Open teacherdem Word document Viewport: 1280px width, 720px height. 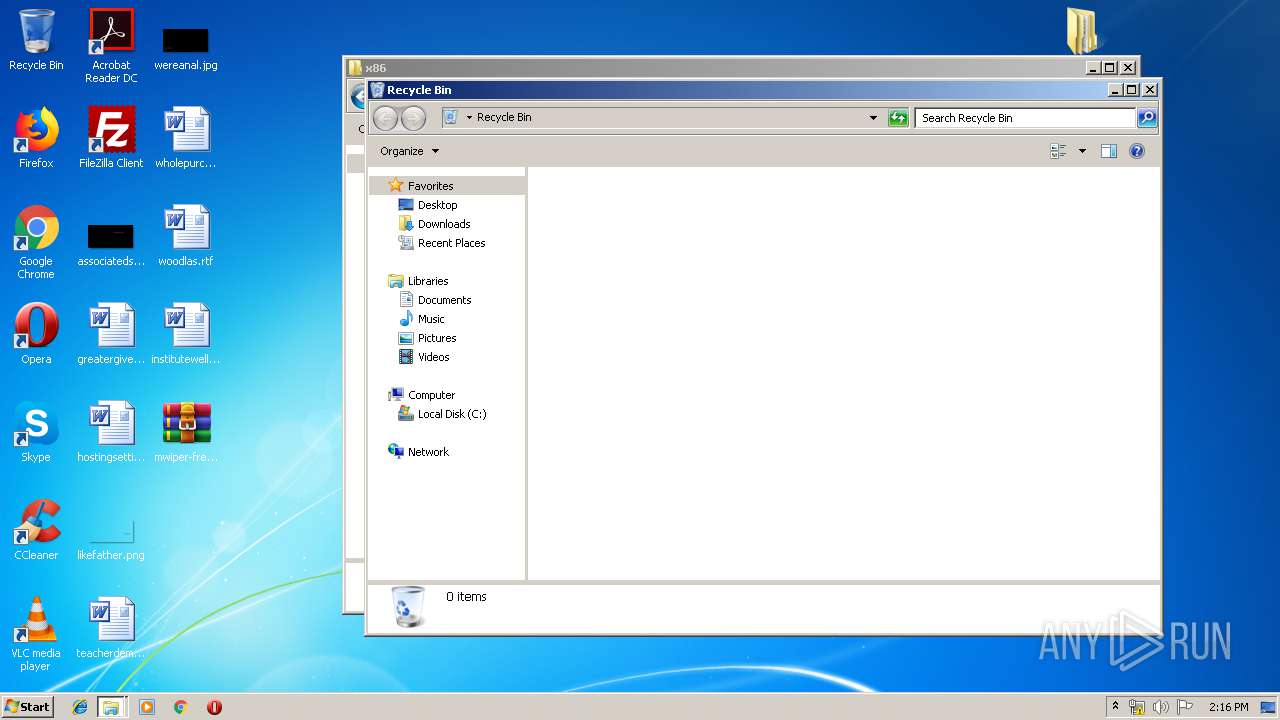pyautogui.click(x=111, y=628)
